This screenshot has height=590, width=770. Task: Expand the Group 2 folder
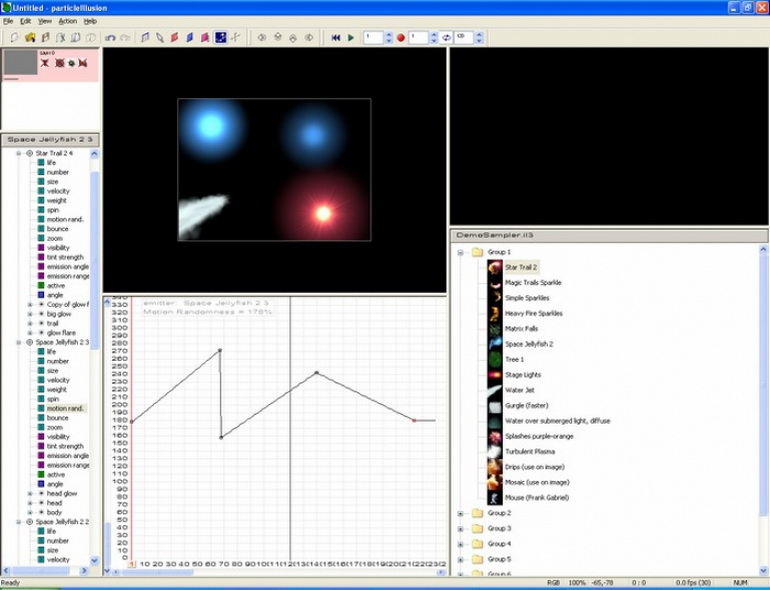(x=461, y=513)
